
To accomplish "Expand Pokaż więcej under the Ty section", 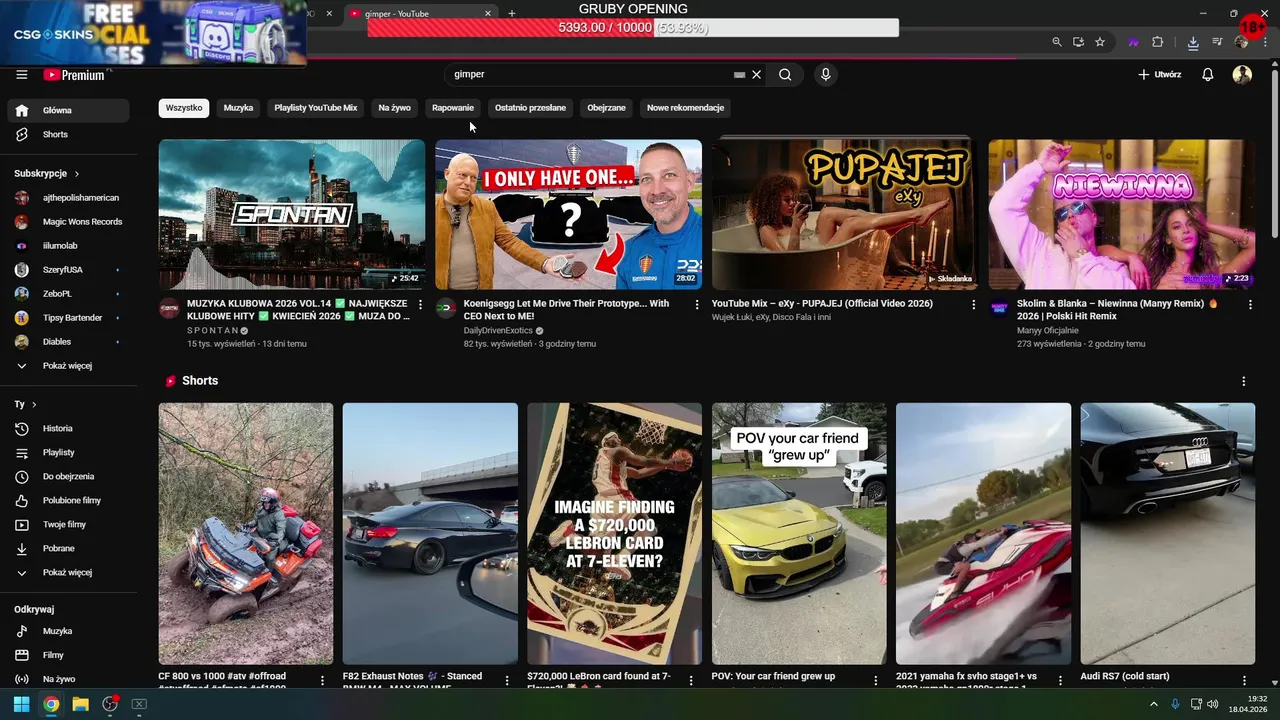I will coord(68,573).
